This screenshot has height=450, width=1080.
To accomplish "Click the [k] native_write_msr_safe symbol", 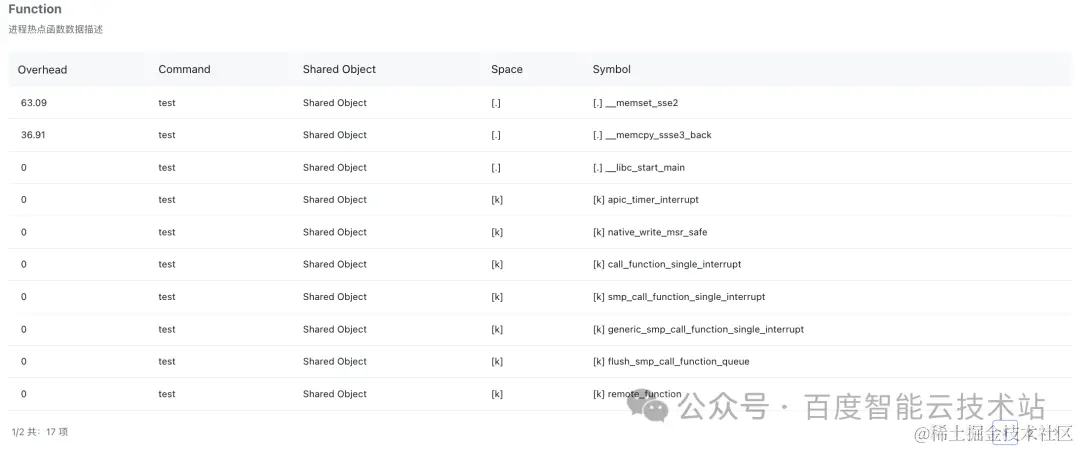I will pos(650,232).
